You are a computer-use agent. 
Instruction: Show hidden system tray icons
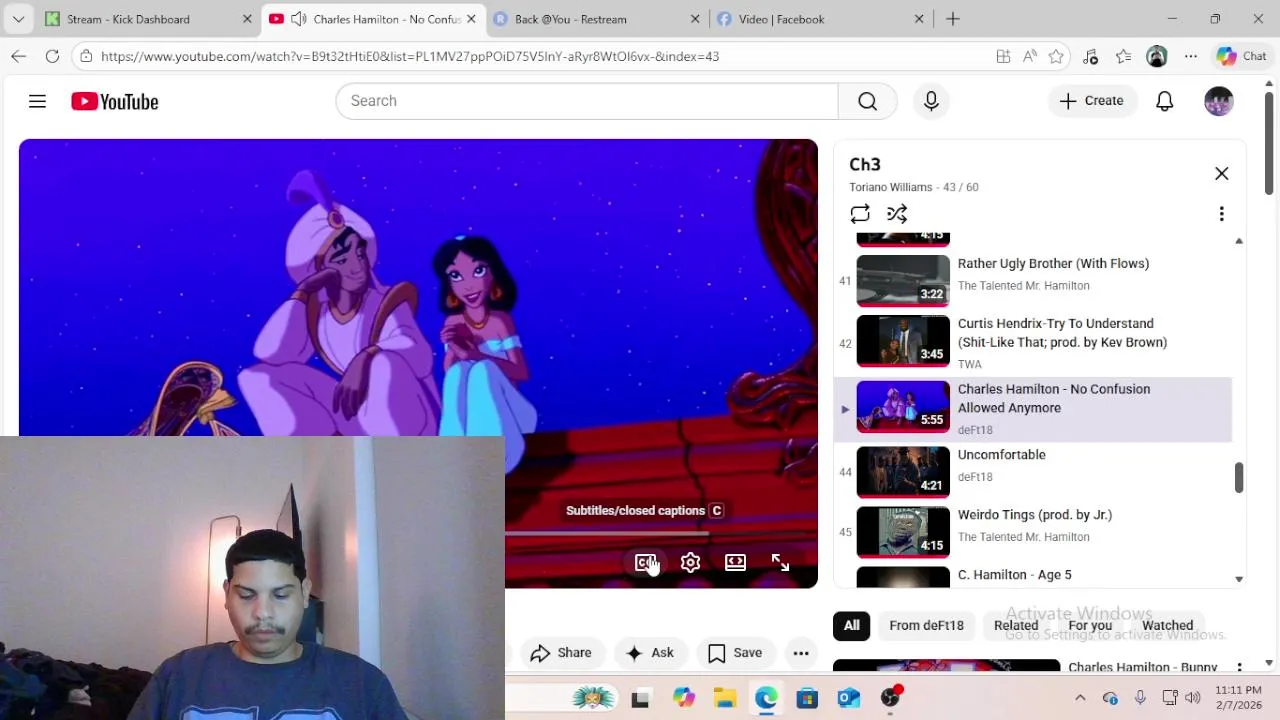(x=1080, y=698)
